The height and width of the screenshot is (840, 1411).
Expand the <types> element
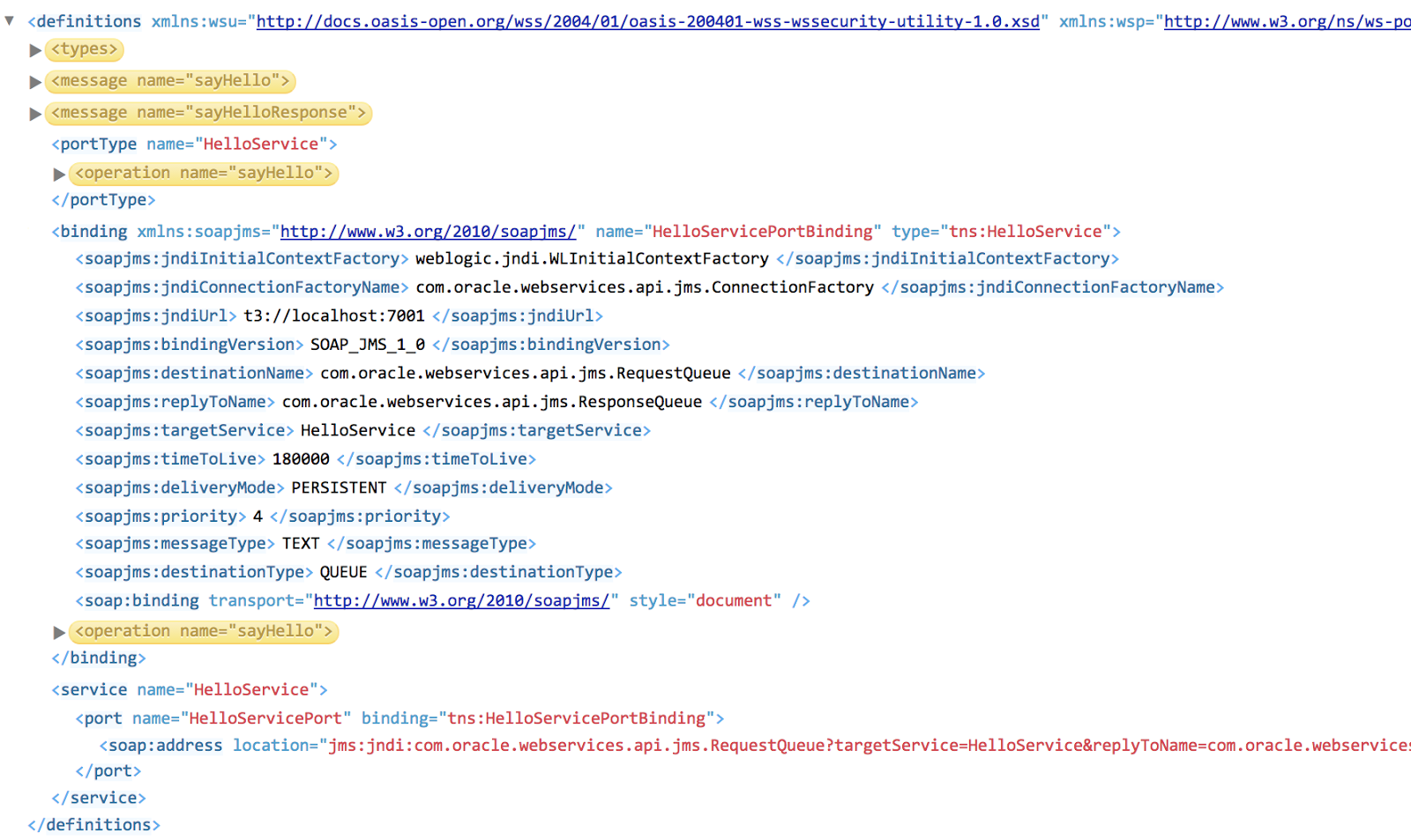point(35,50)
